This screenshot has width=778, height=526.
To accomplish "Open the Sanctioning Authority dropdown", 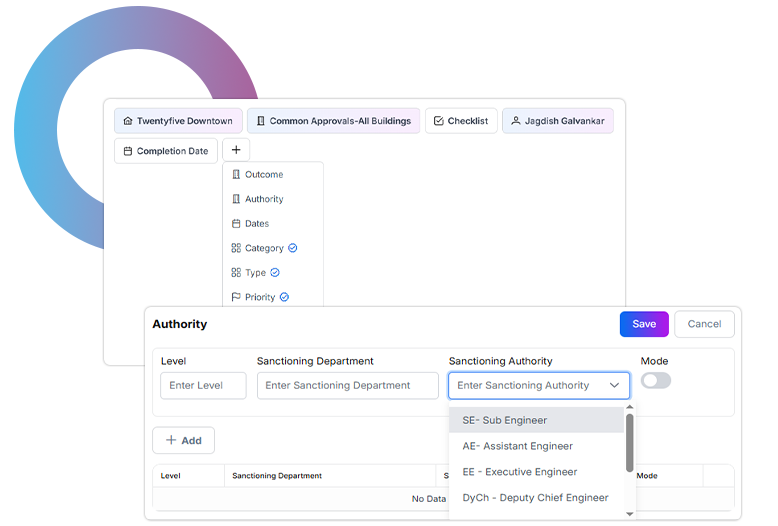I will (539, 385).
